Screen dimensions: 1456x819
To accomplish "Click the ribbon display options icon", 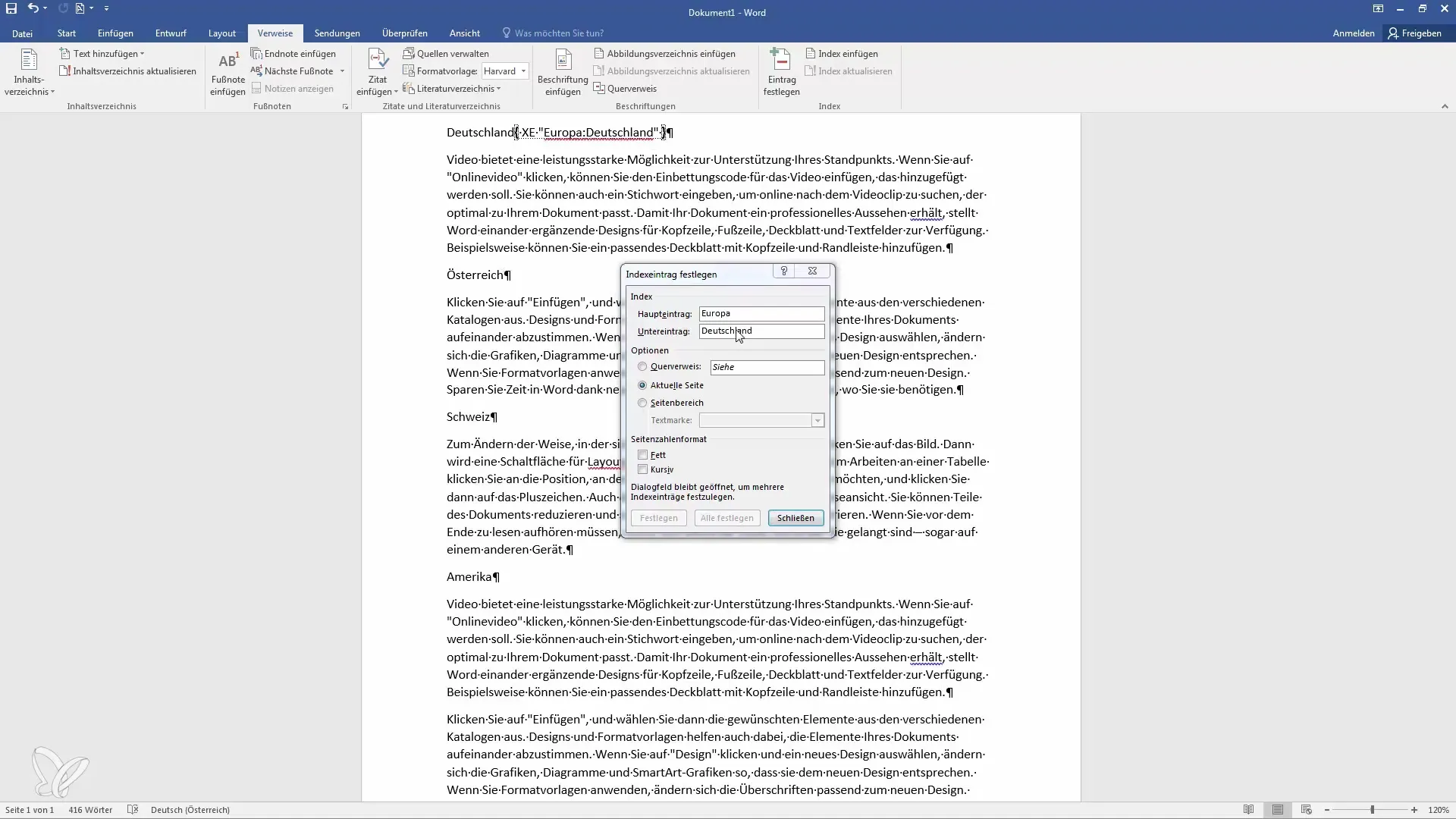I will click(x=1378, y=9).
